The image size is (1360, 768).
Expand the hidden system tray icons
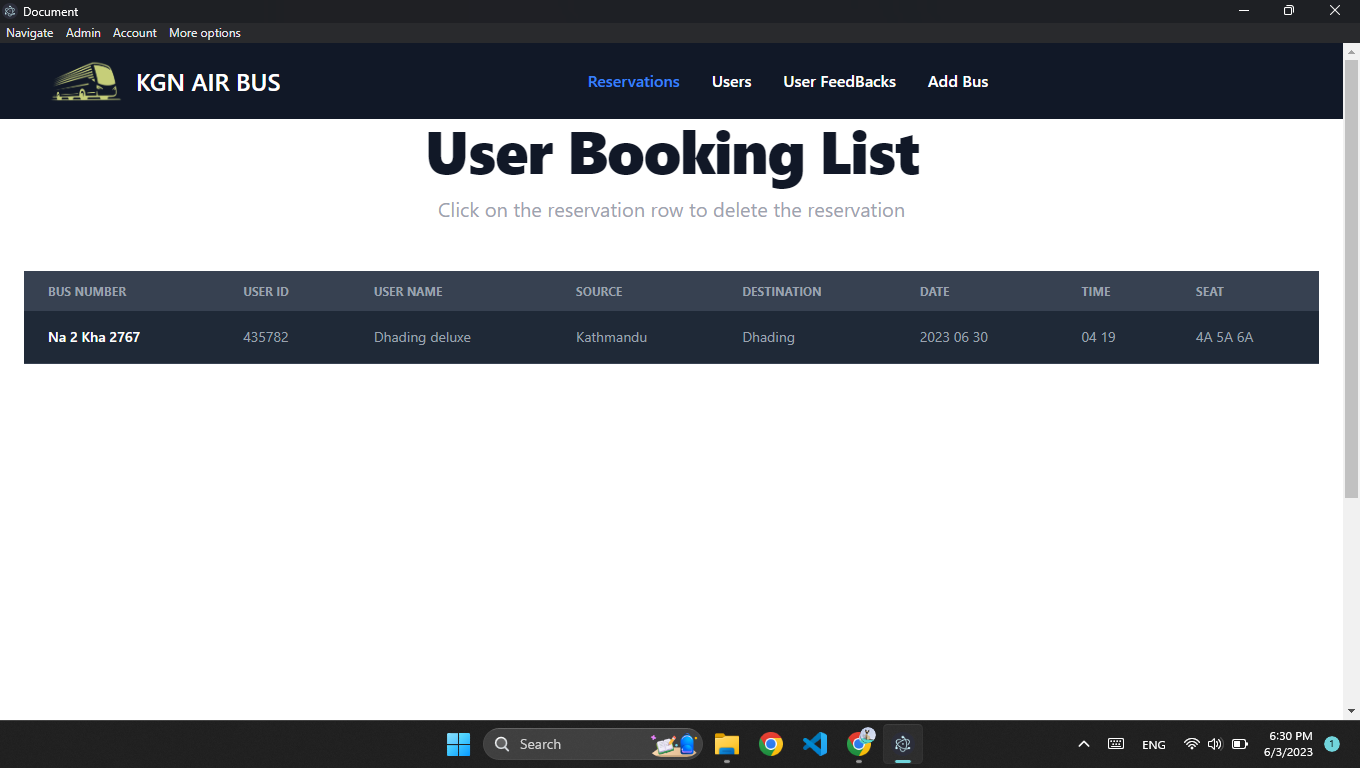[1083, 744]
